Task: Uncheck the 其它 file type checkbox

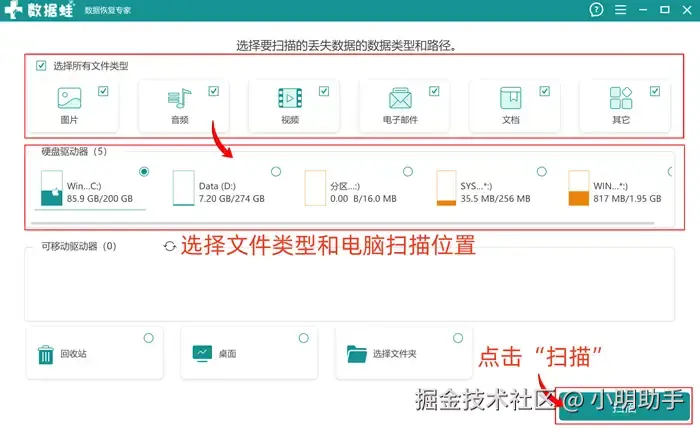Action: point(654,91)
